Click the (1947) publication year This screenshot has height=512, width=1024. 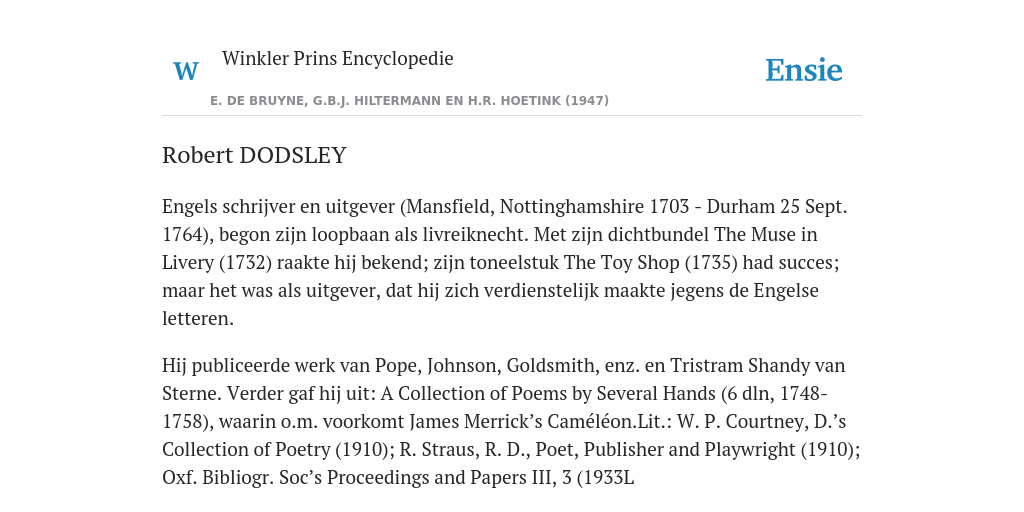[x=587, y=101]
